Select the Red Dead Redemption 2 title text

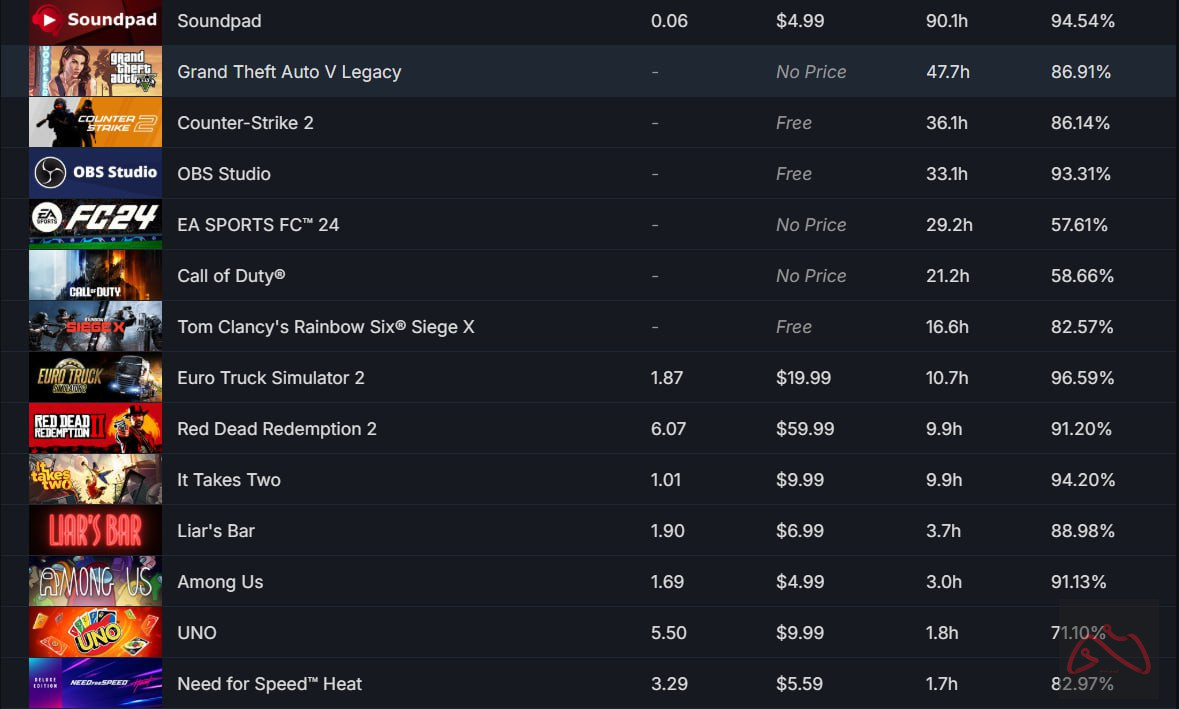point(276,429)
